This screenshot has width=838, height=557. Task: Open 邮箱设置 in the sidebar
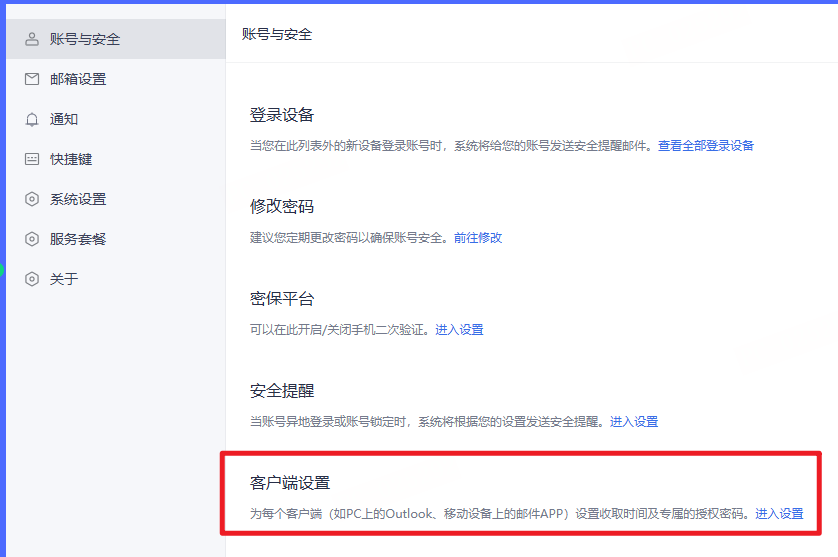[115, 79]
